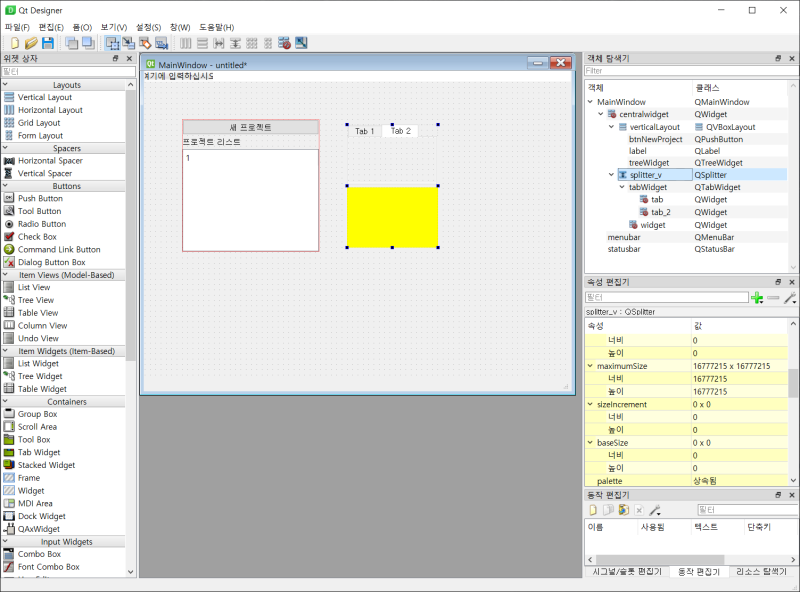800x592 pixels.
Task: Float the 위젯 상자 dock panel
Action: point(115,59)
